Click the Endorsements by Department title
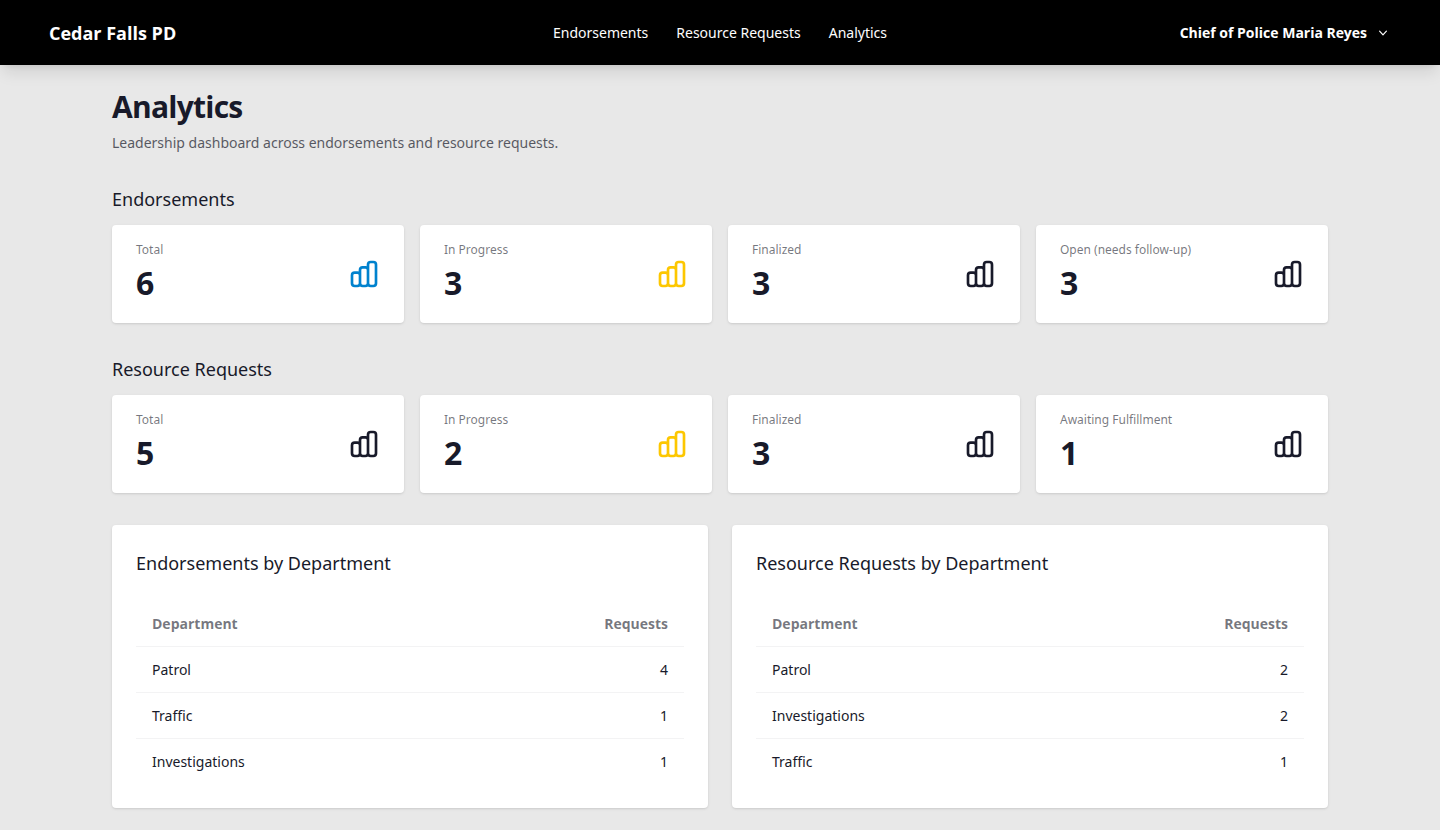The width and height of the screenshot is (1440, 830). (263, 564)
